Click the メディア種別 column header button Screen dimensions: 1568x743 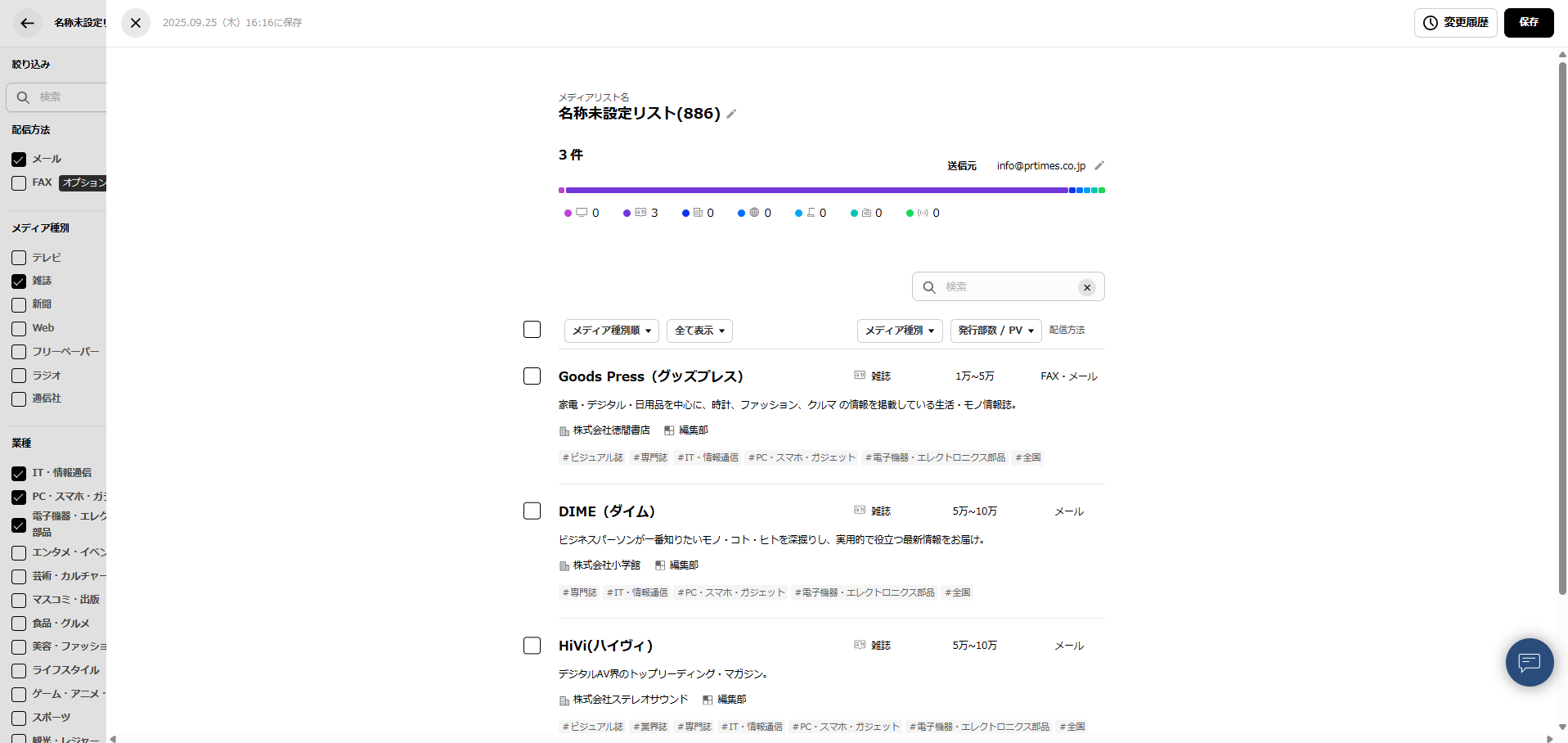click(899, 331)
